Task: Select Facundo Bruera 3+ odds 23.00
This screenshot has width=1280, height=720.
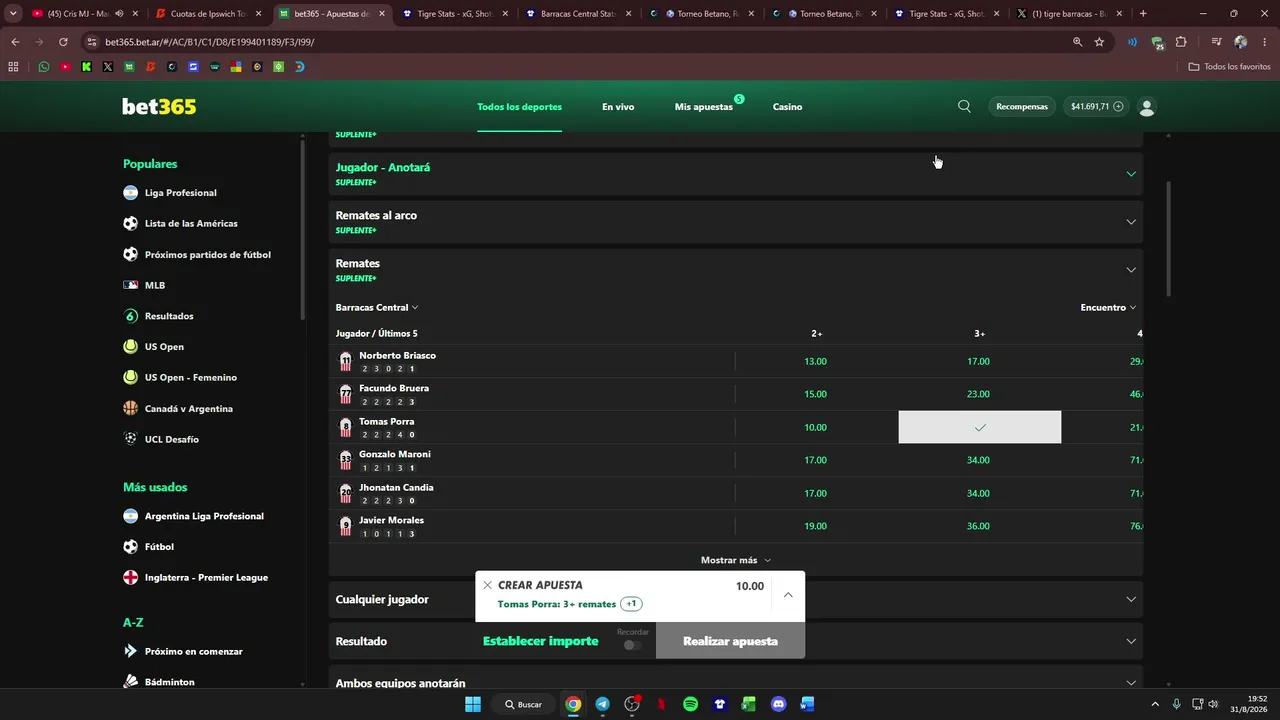Action: click(979, 394)
